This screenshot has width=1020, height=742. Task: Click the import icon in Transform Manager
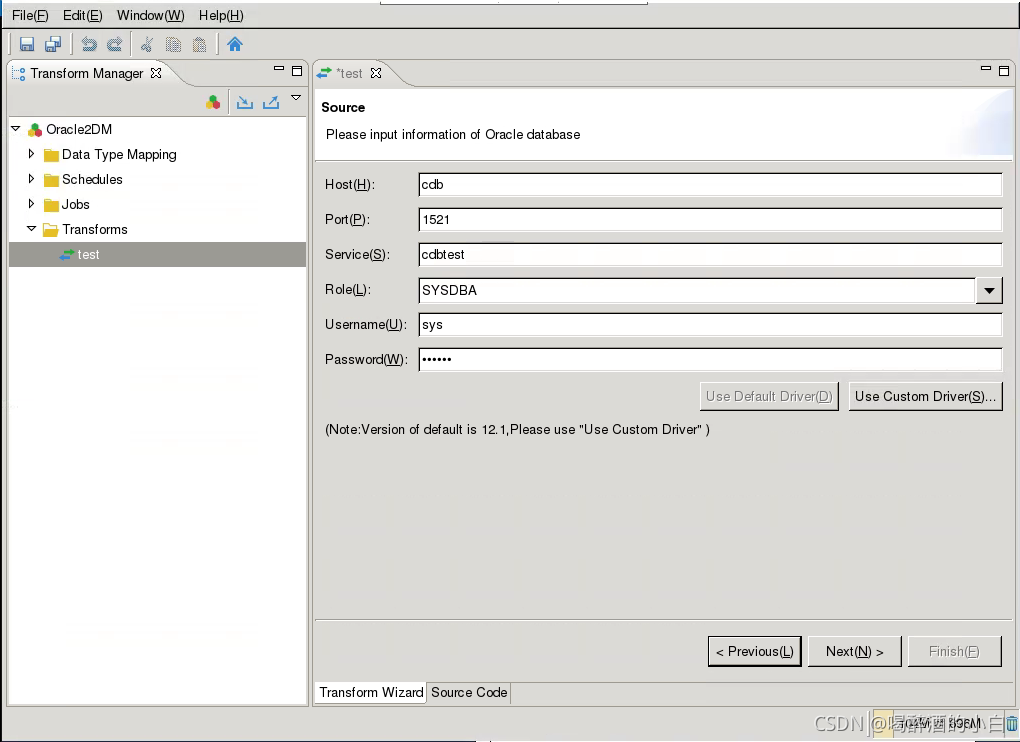point(245,102)
